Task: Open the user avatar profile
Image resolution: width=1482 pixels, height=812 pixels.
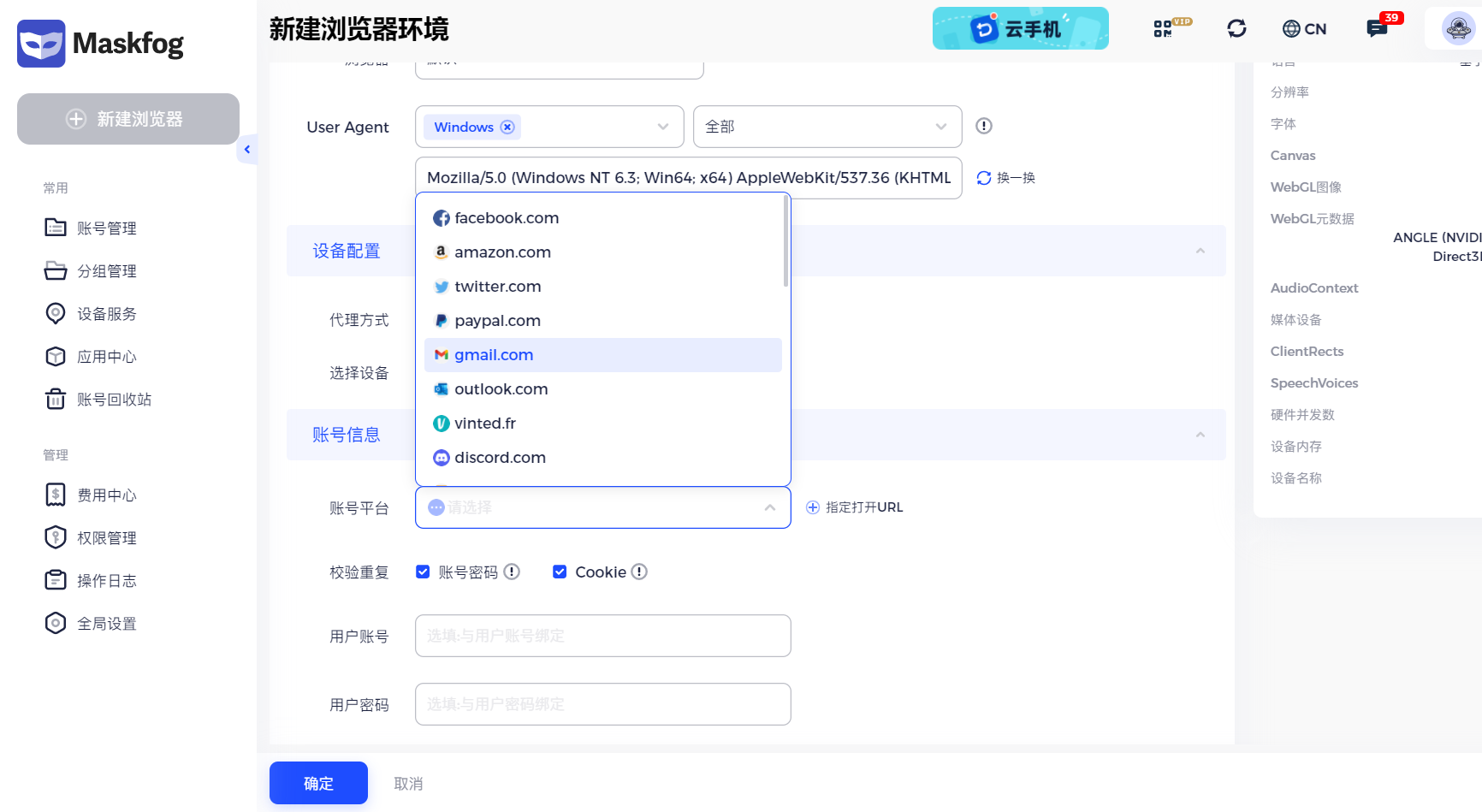Action: (1458, 28)
